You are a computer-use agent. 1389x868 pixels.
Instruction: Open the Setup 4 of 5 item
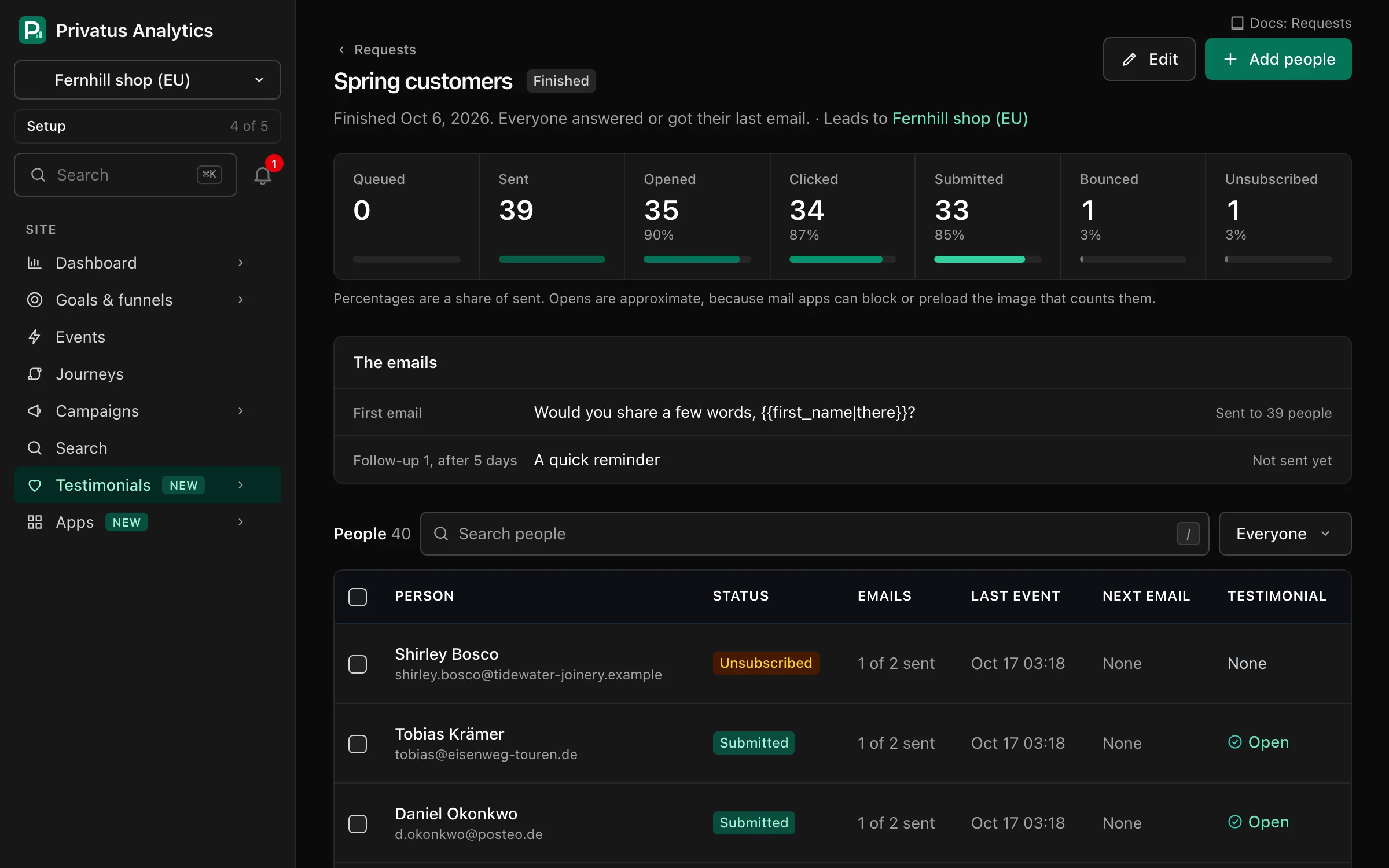(148, 126)
